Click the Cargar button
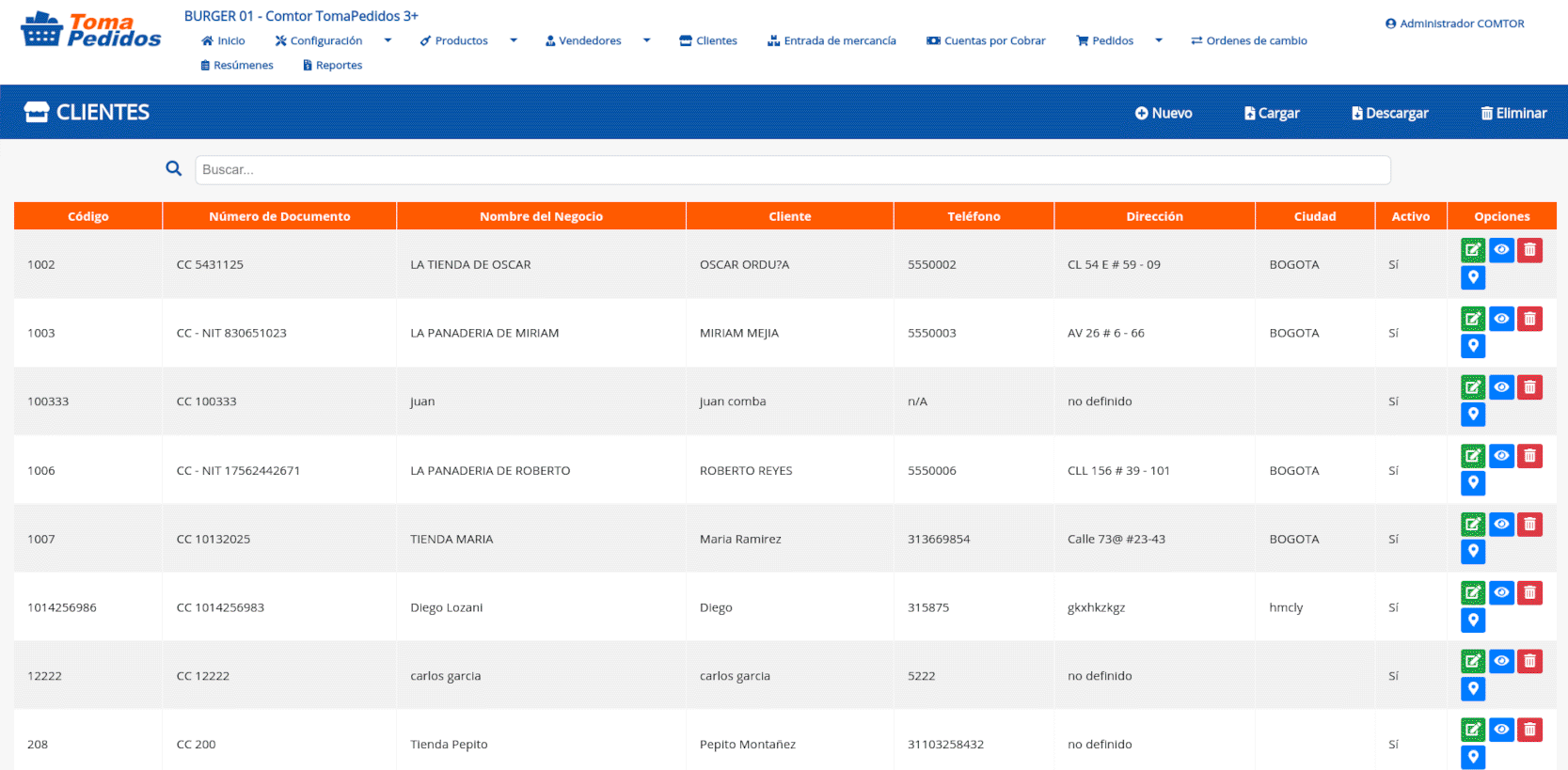The image size is (1568, 770). 1272,113
